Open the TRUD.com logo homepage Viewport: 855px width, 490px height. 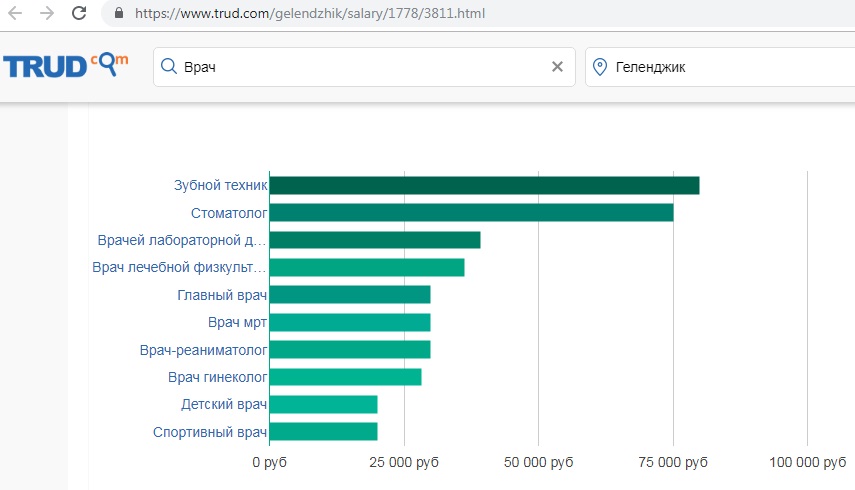coord(65,65)
